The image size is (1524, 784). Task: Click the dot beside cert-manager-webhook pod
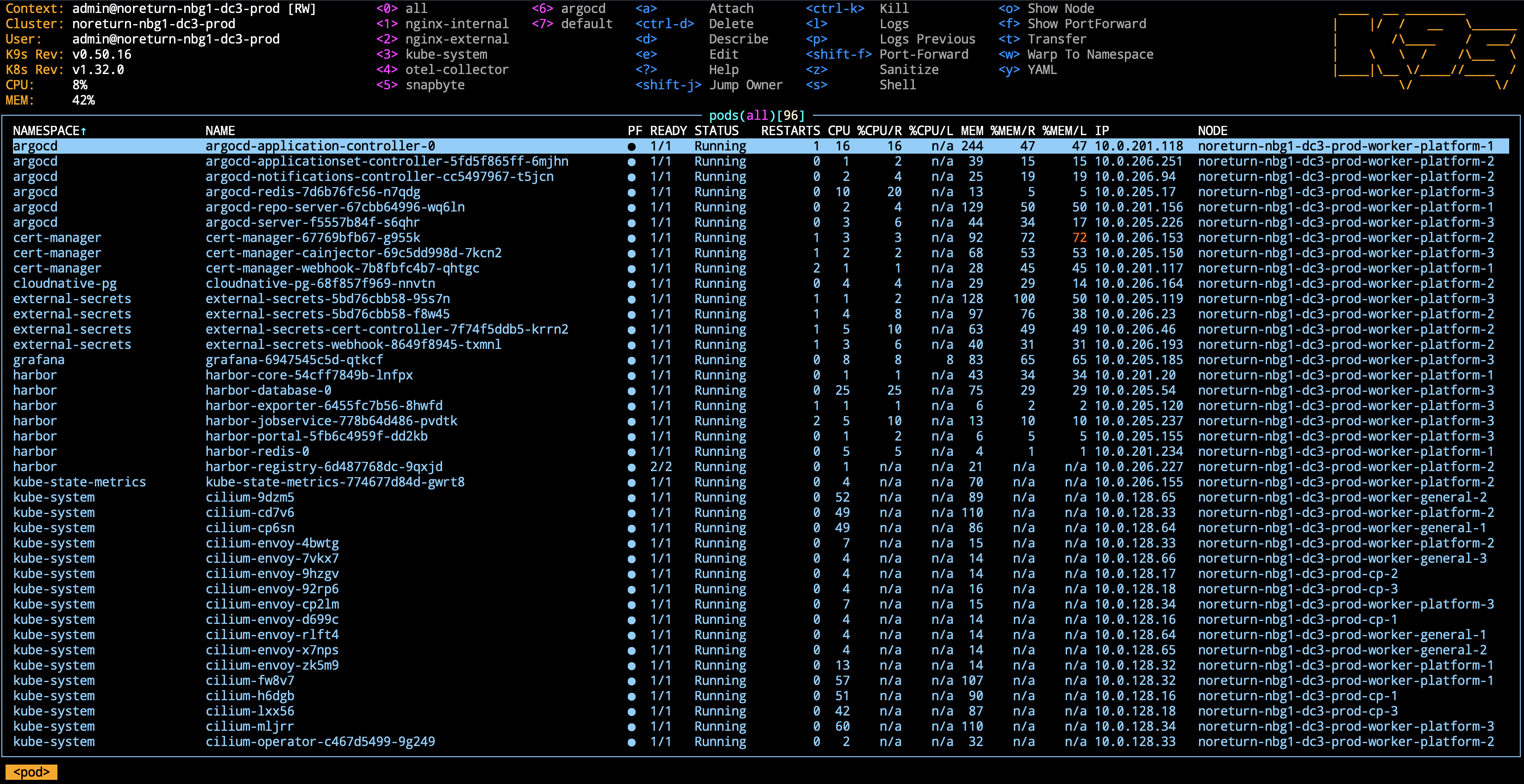click(x=632, y=268)
